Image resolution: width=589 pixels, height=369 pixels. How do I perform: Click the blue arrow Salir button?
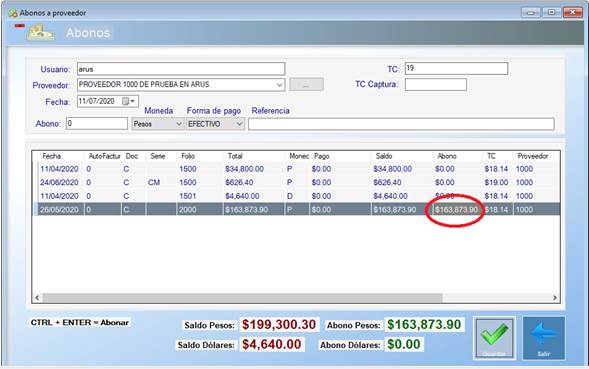click(x=544, y=338)
